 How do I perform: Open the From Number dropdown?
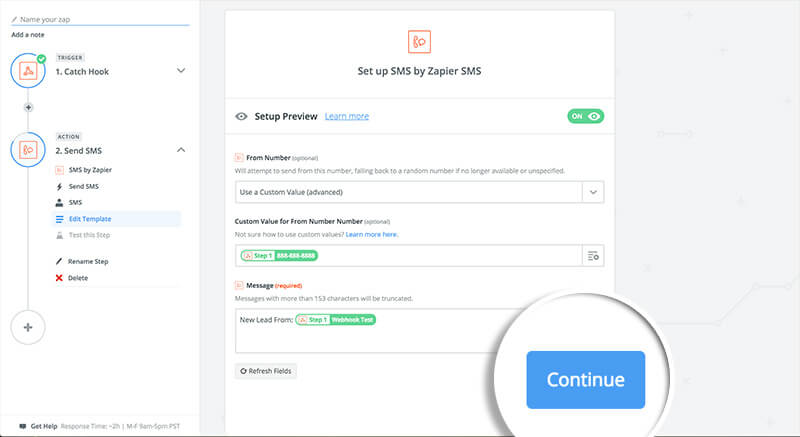coord(419,192)
